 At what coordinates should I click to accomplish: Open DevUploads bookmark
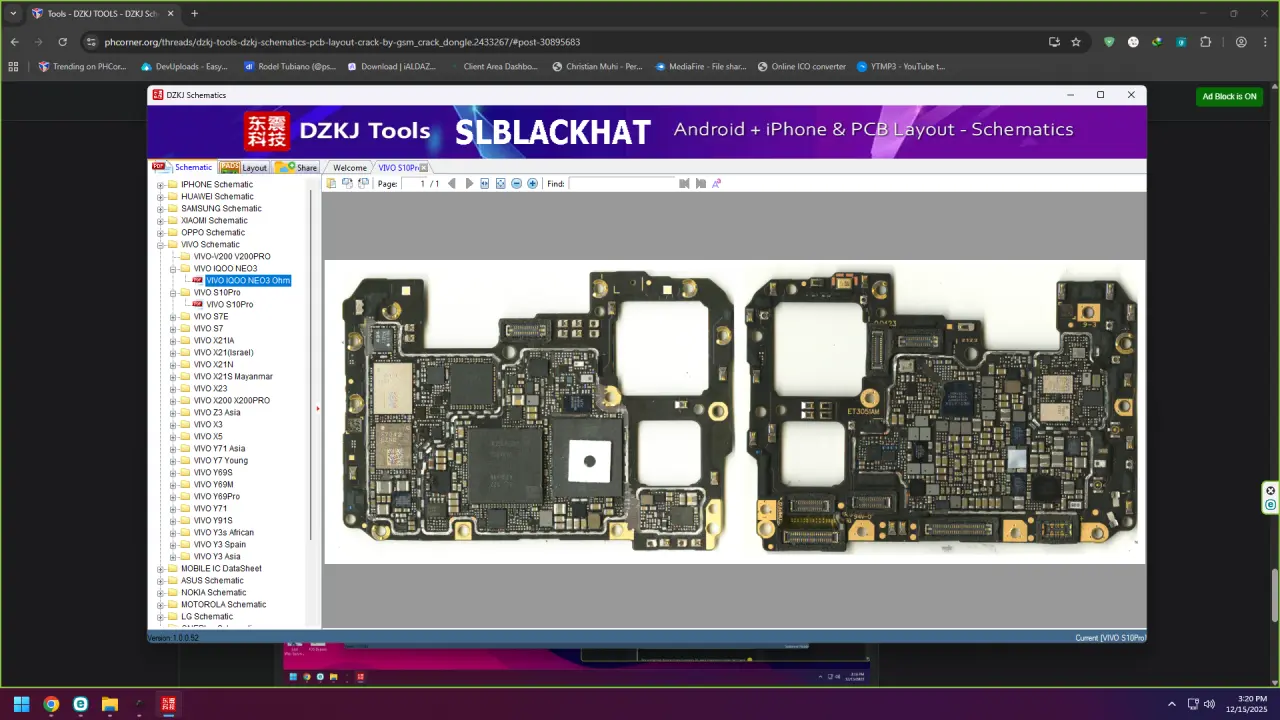(x=185, y=67)
